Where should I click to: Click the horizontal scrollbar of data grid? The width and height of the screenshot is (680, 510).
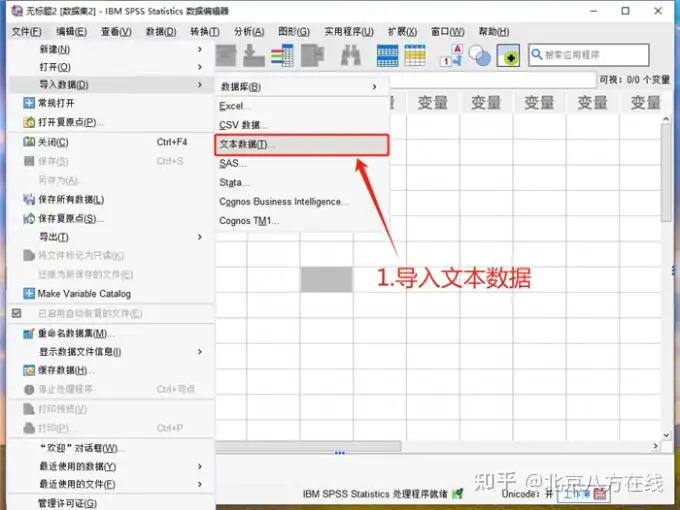pos(308,446)
